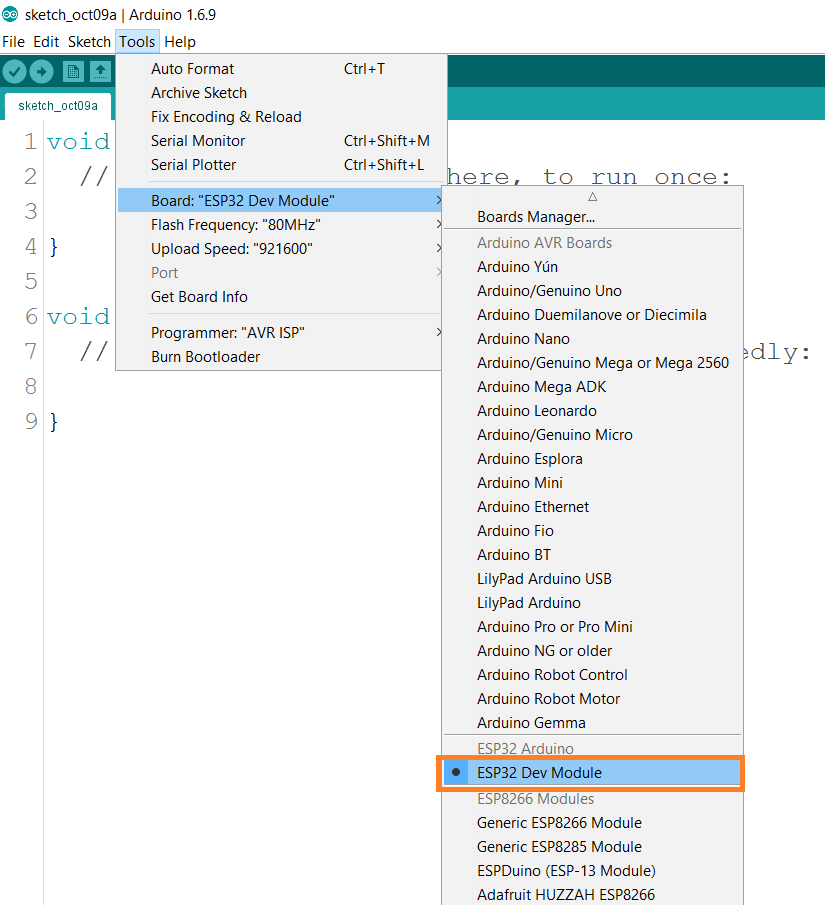Click the Open sketch up-arrow toolbar icon
The width and height of the screenshot is (827, 905).
point(100,72)
